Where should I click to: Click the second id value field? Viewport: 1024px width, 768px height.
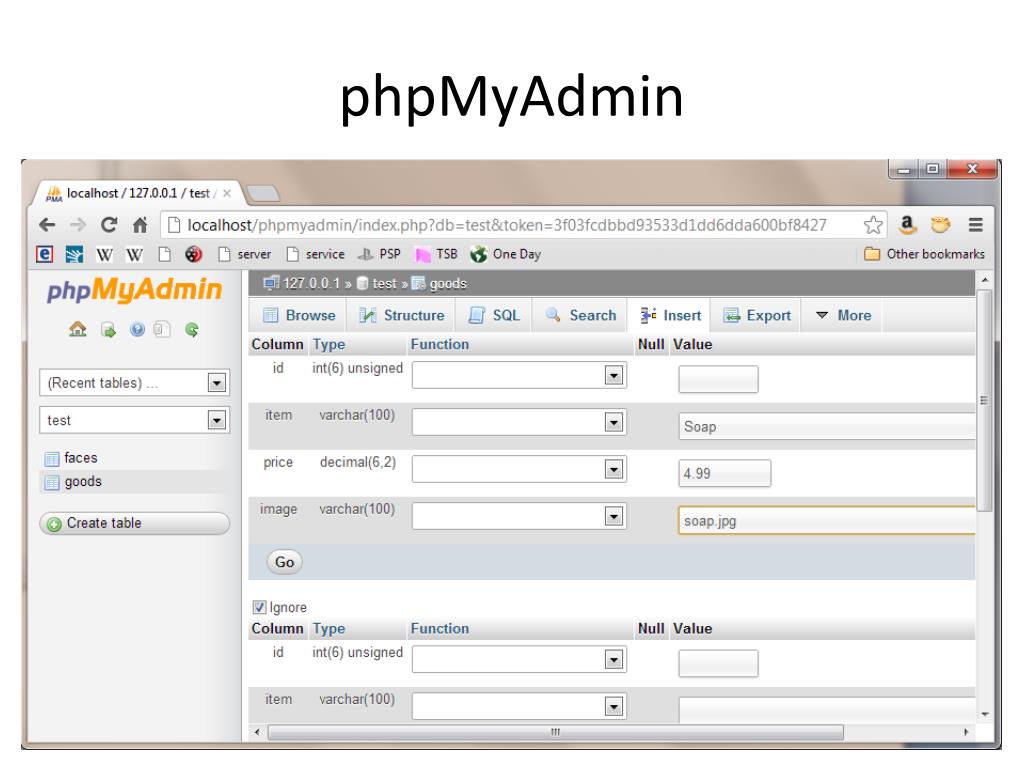718,664
